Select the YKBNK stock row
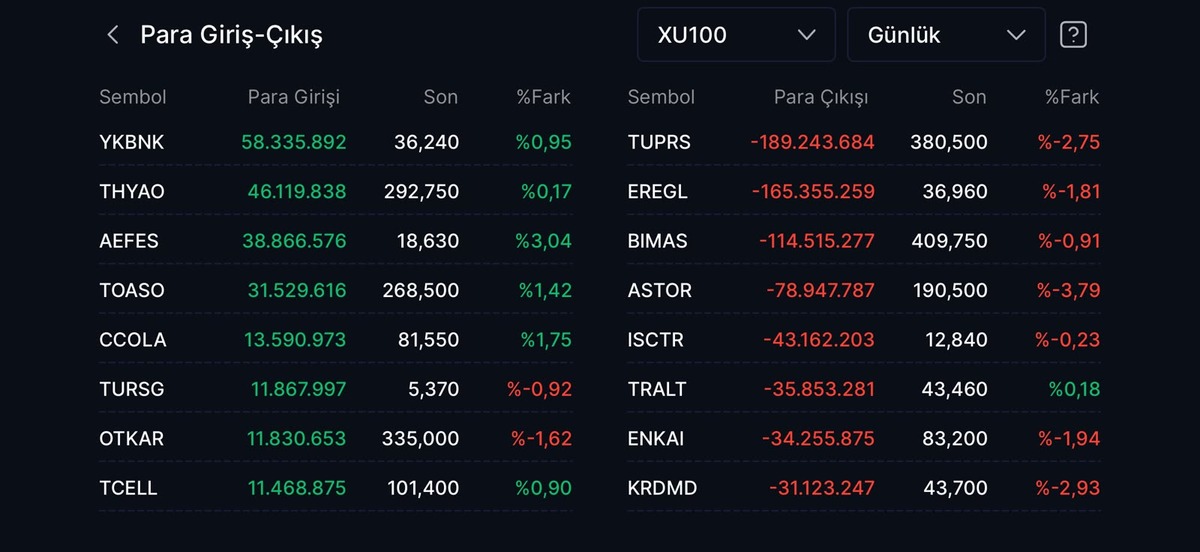 point(336,142)
